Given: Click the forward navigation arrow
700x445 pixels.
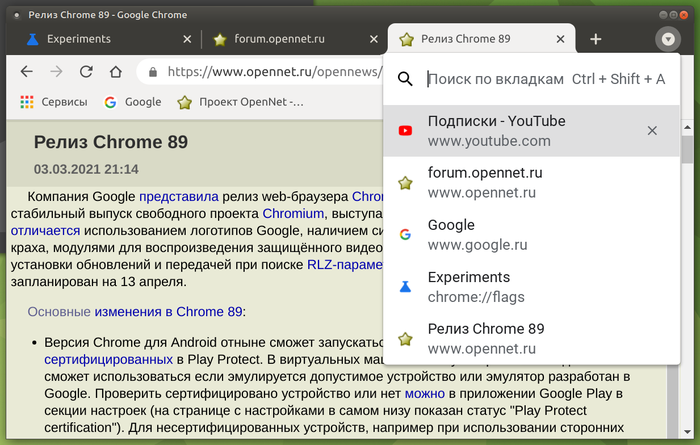Looking at the screenshot, I should click(56, 71).
